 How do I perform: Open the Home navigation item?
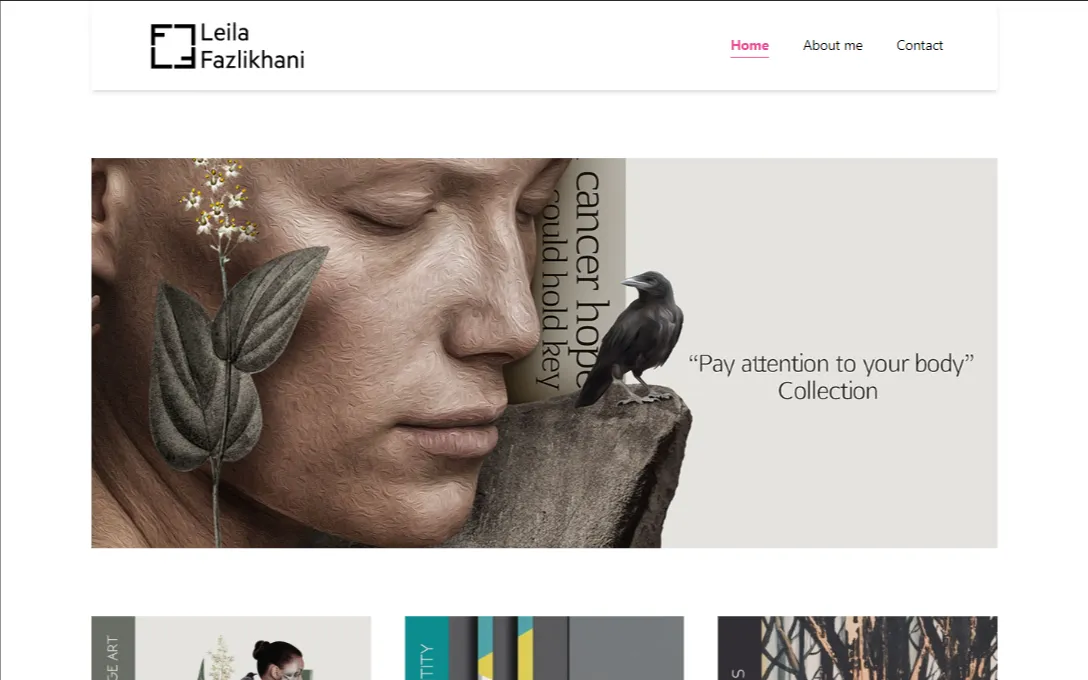point(749,46)
